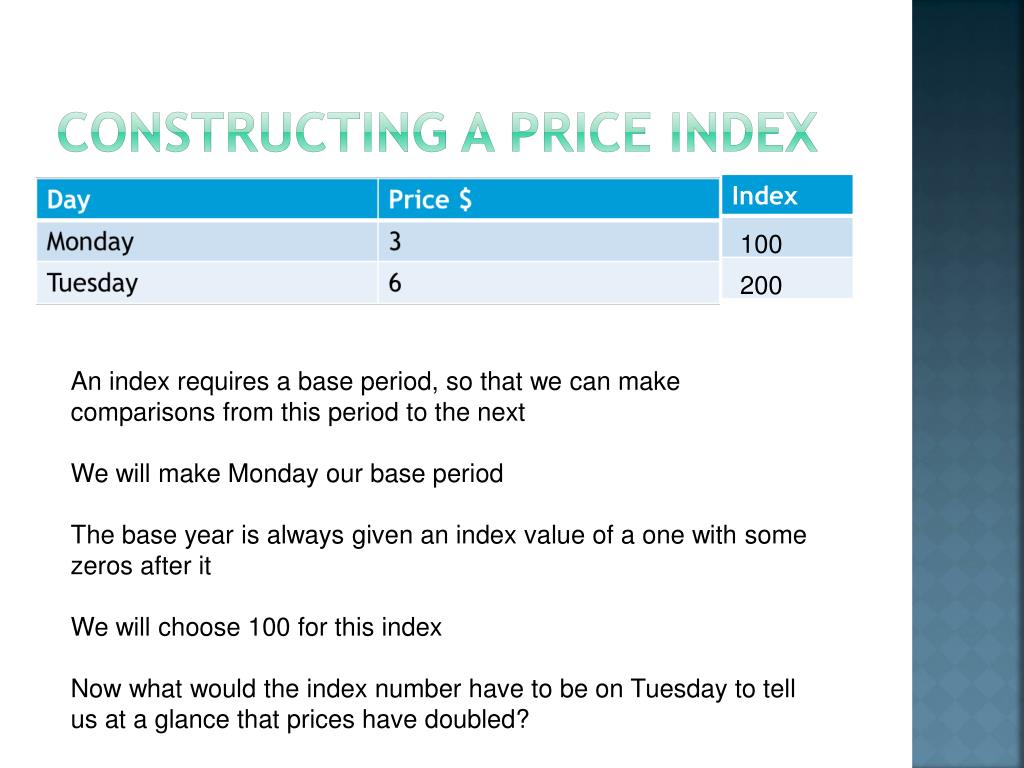This screenshot has height=768, width=1024.
Task: Click 'We will make Monday our base period'
Action: (x=287, y=473)
